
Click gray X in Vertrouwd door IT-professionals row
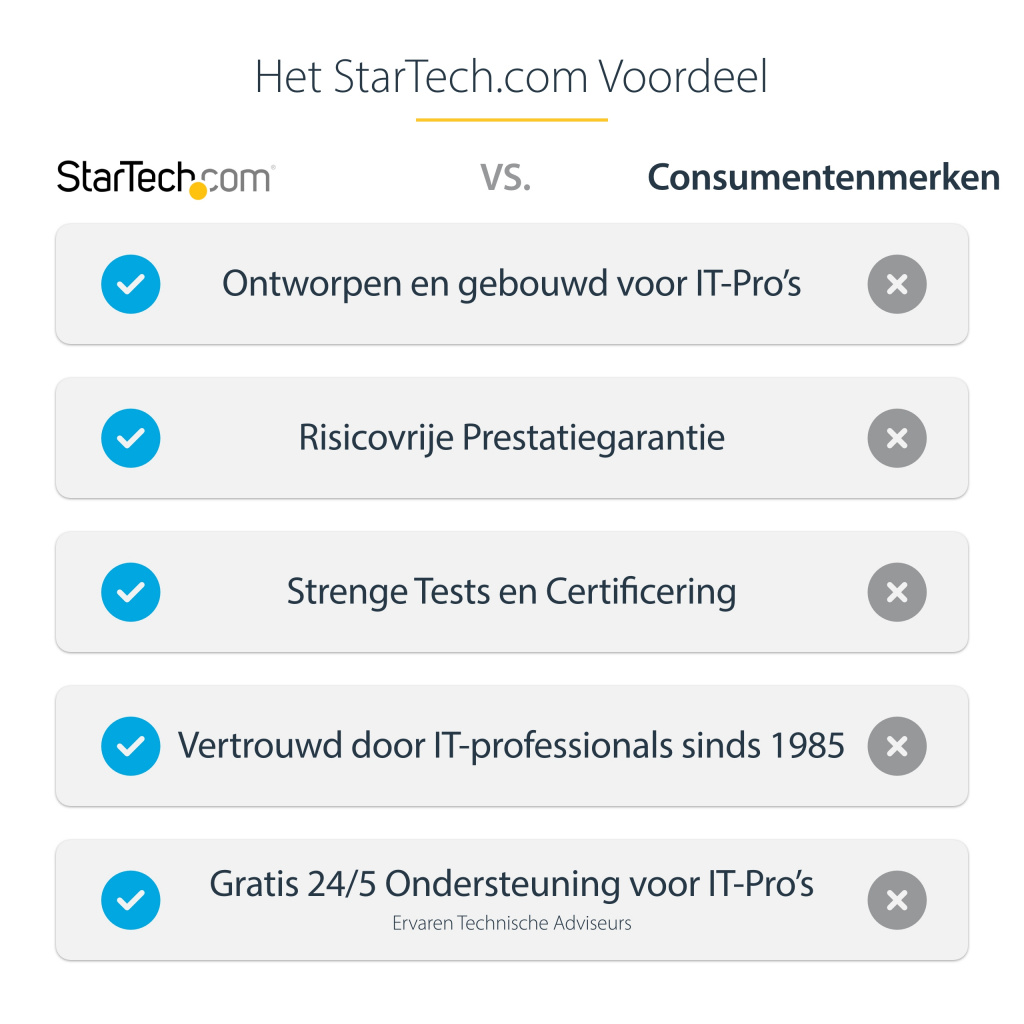pyautogui.click(x=897, y=746)
